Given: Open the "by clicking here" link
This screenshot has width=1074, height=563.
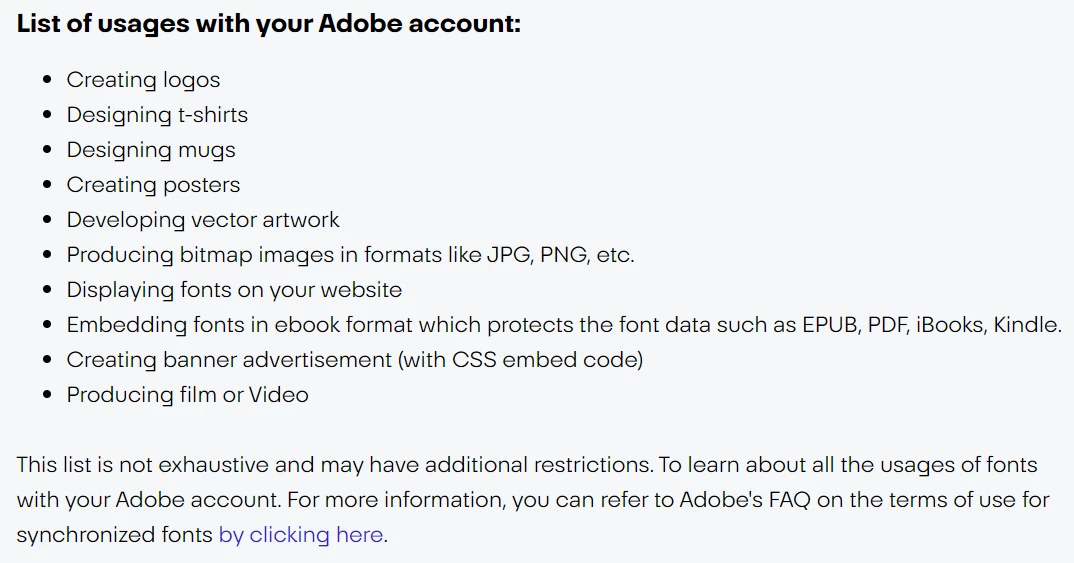Looking at the screenshot, I should [300, 535].
